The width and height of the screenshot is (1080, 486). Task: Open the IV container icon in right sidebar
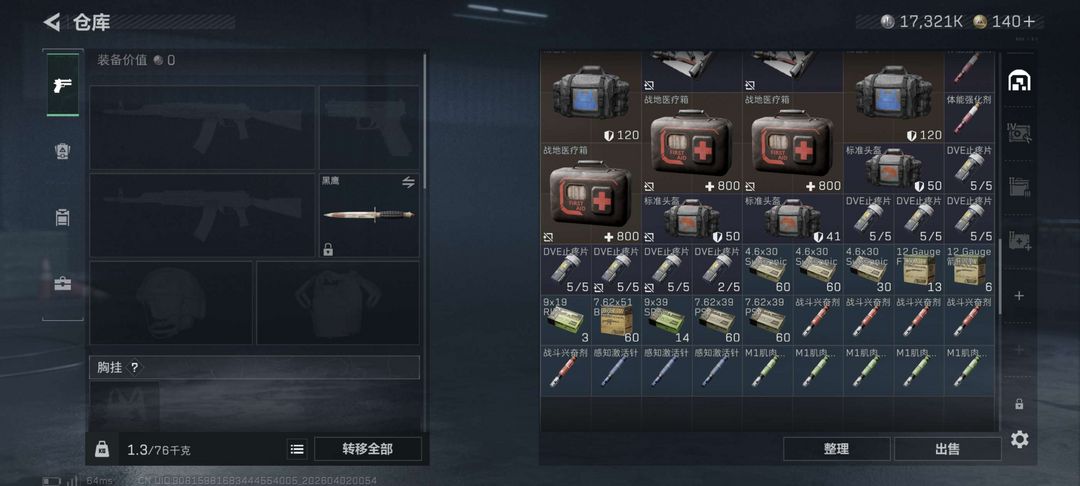pos(1019,132)
